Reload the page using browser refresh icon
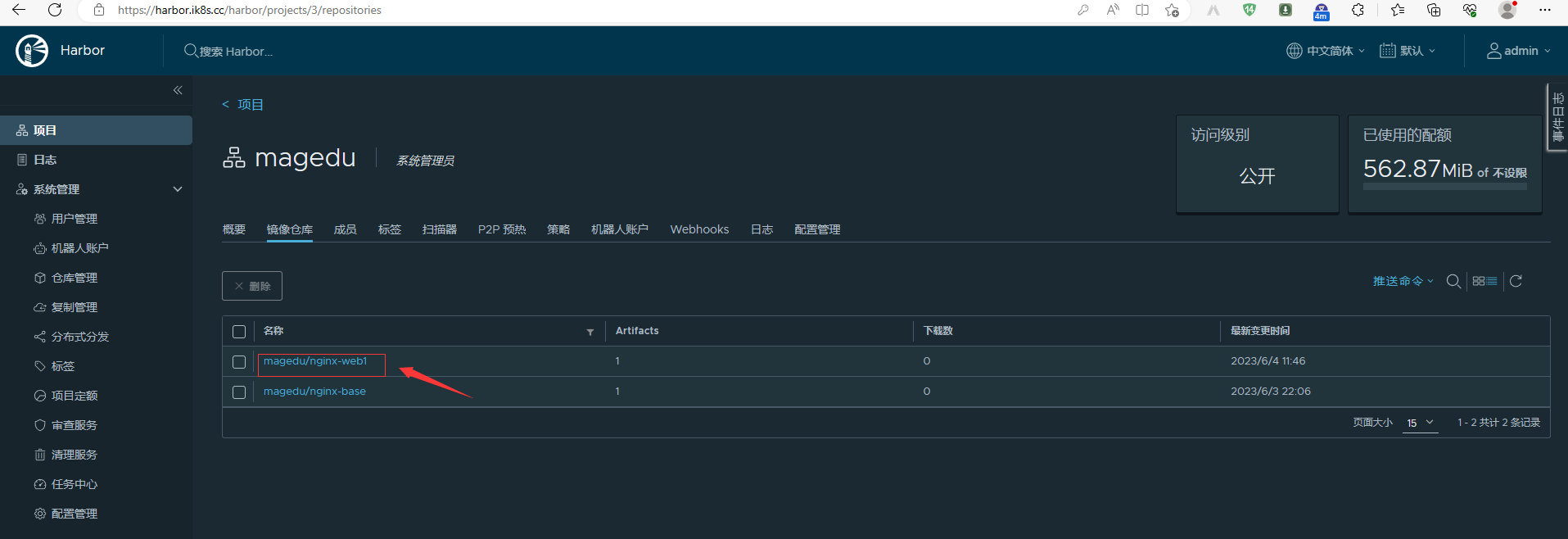Viewport: 1568px width, 539px height. [x=55, y=10]
